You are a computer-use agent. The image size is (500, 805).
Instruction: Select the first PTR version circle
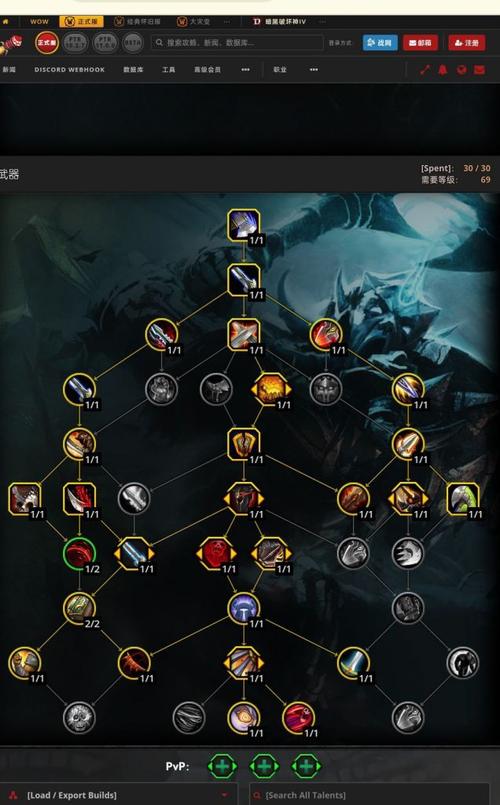click(x=75, y=43)
